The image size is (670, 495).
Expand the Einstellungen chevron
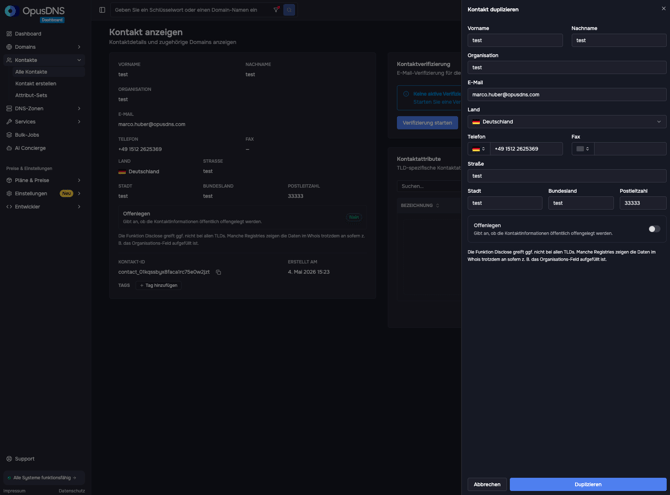(x=79, y=194)
